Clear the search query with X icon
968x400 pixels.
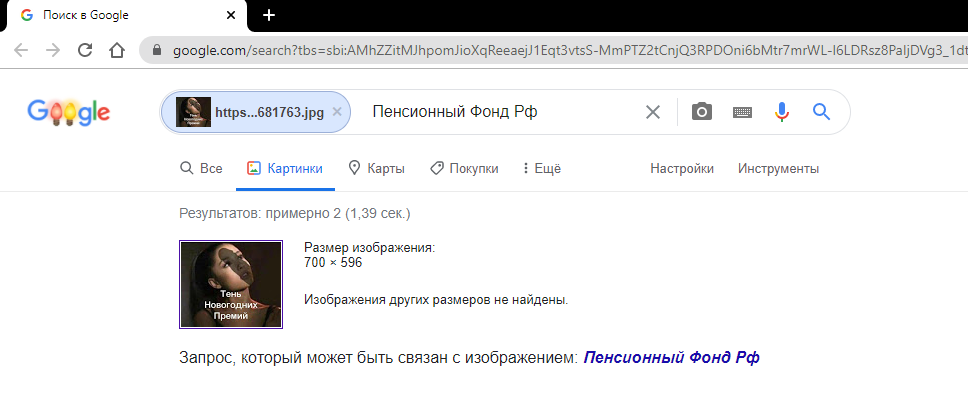pos(653,112)
